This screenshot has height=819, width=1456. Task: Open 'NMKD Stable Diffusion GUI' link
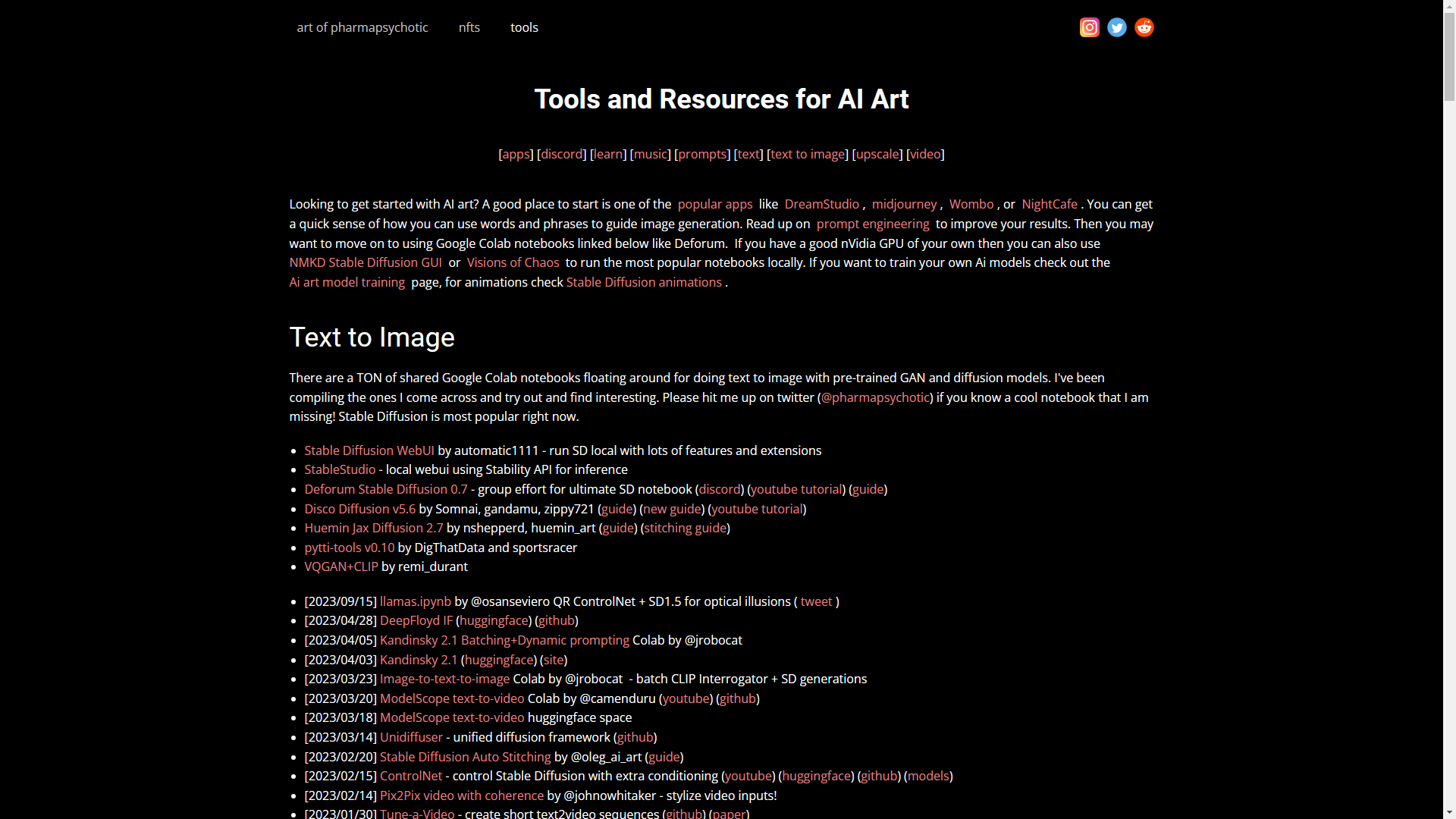pos(366,262)
